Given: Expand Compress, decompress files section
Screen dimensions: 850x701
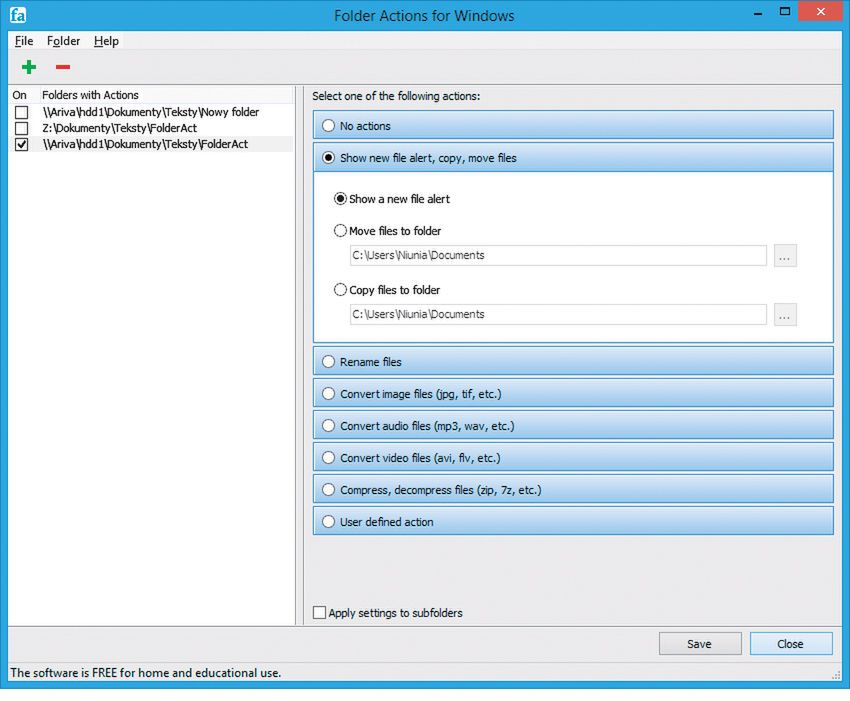Looking at the screenshot, I should (573, 490).
